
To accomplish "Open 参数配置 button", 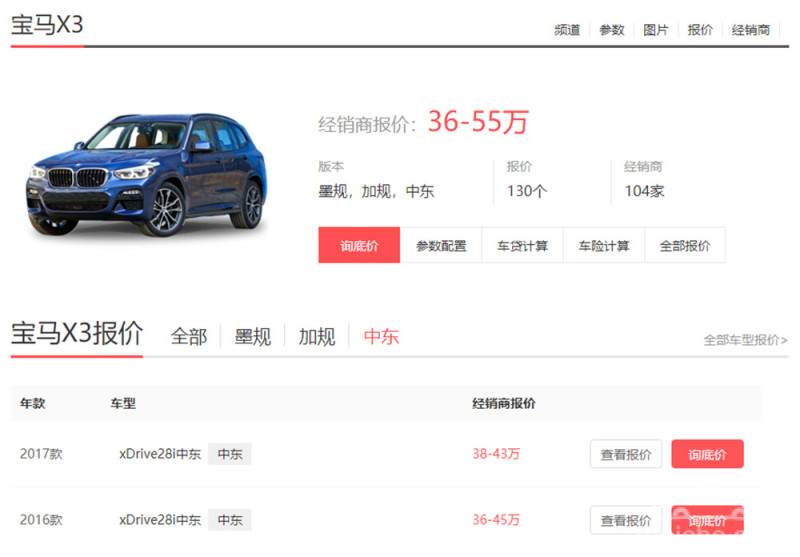I will coord(441,245).
